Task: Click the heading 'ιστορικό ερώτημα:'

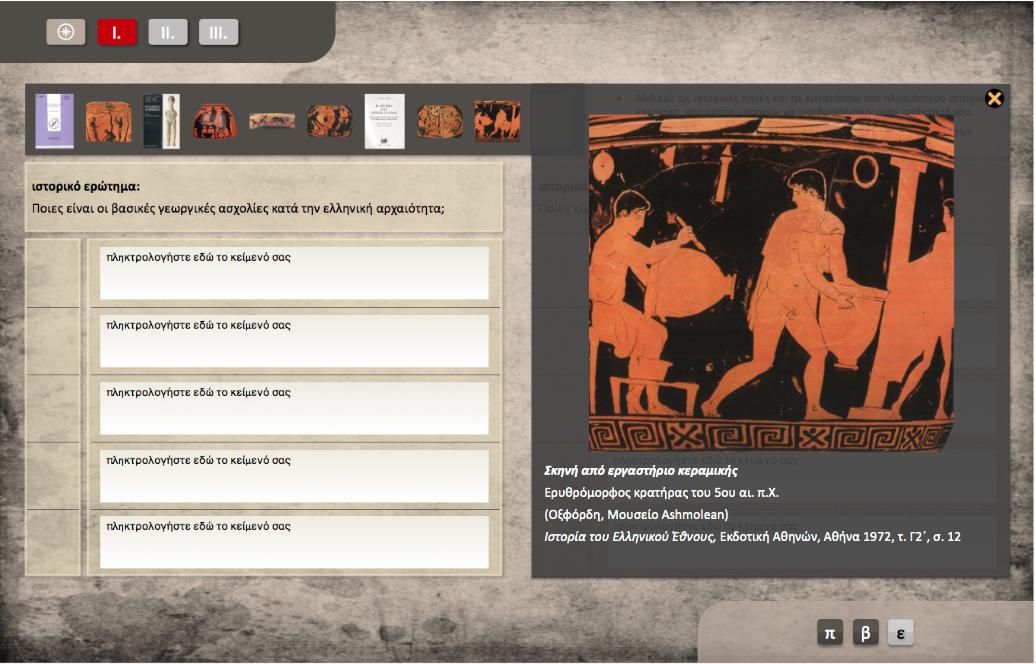Action: pyautogui.click(x=86, y=187)
